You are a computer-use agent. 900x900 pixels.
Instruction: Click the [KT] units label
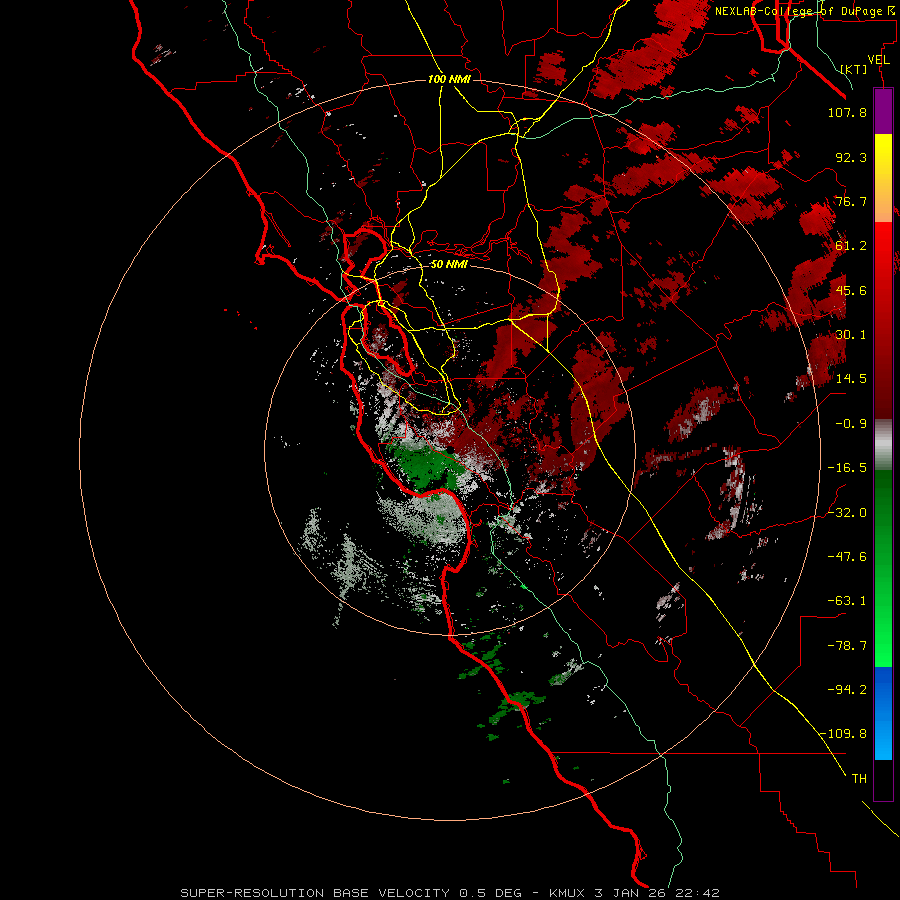[854, 69]
